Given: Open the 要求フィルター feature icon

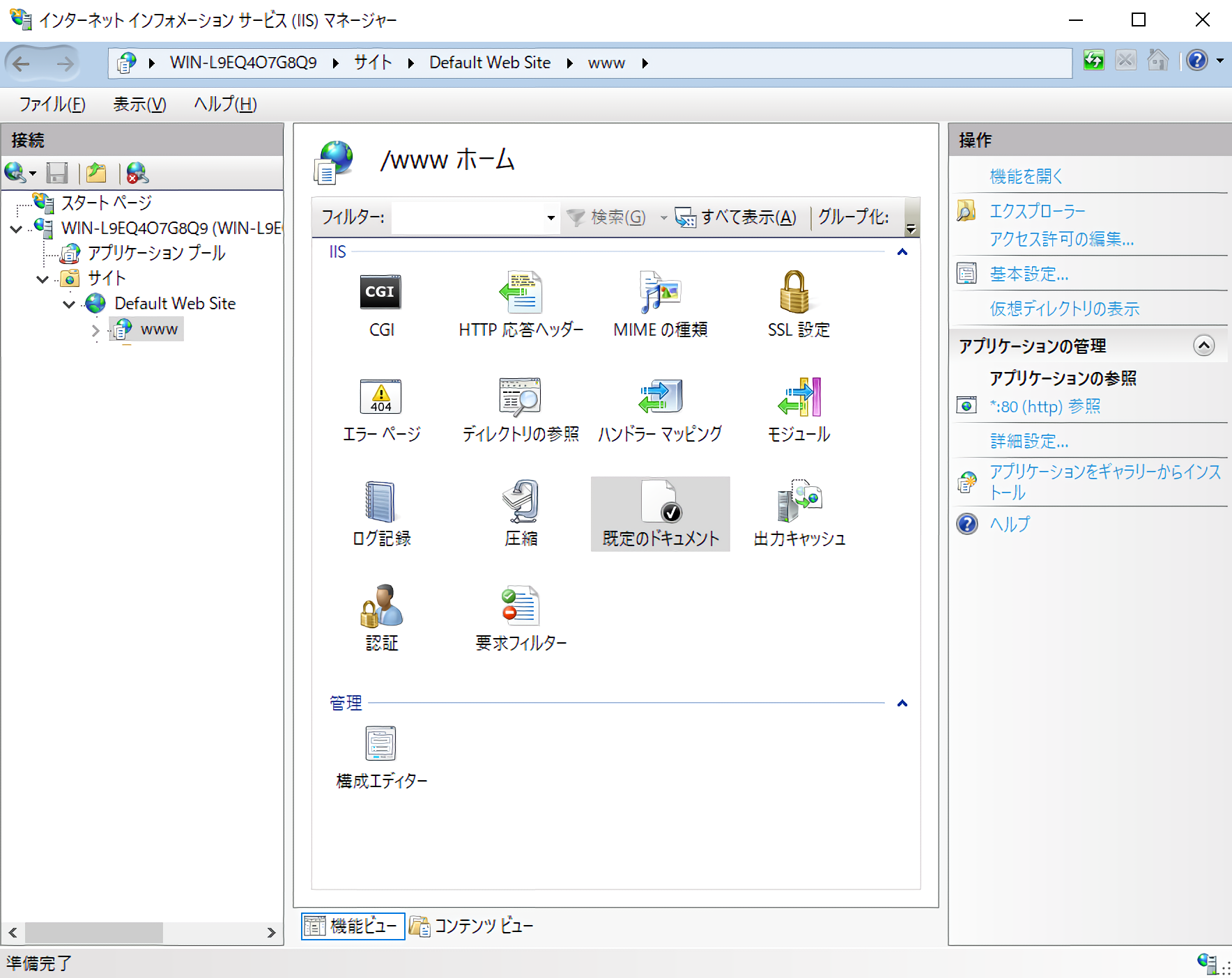Looking at the screenshot, I should pyautogui.click(x=520, y=606).
